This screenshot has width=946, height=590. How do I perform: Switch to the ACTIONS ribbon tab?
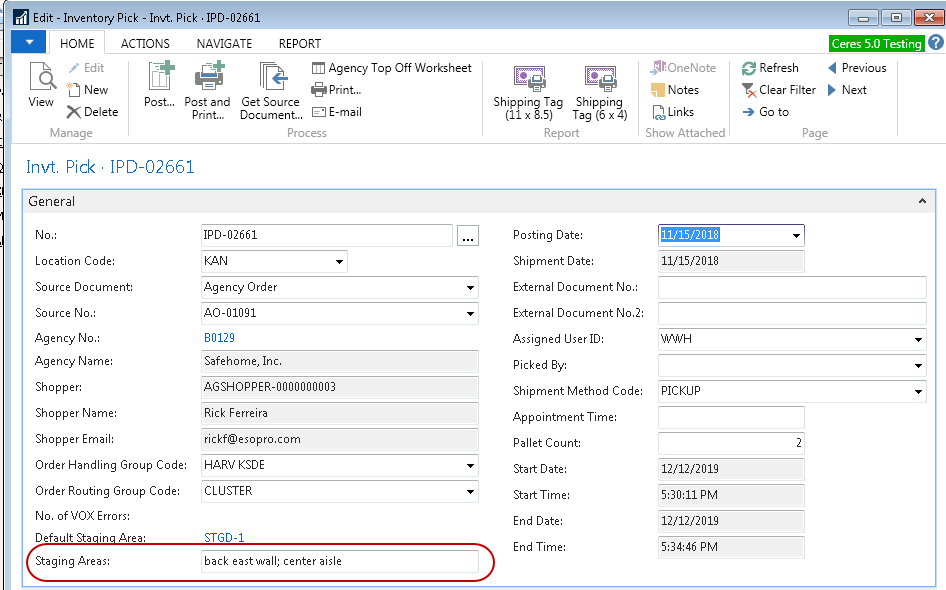tap(145, 44)
